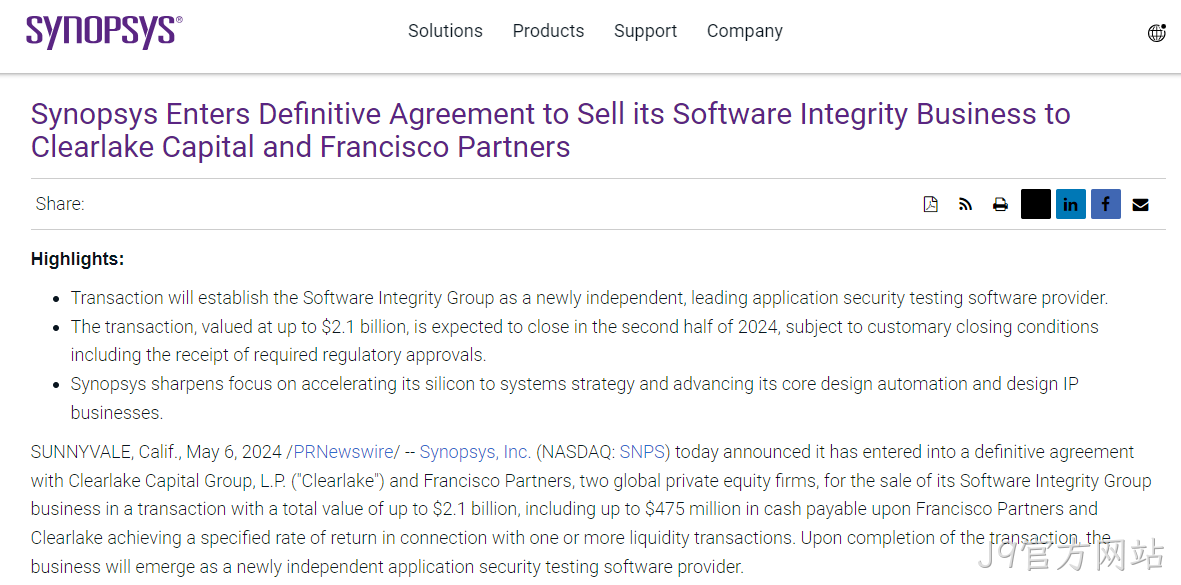Click the Highlights heading
This screenshot has width=1181, height=585.
point(78,259)
